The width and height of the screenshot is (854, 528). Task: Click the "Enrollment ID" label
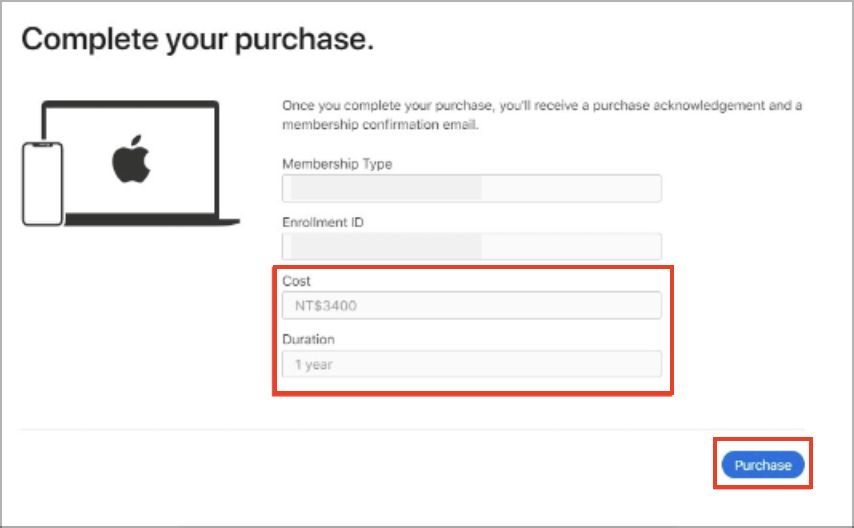pos(322,222)
